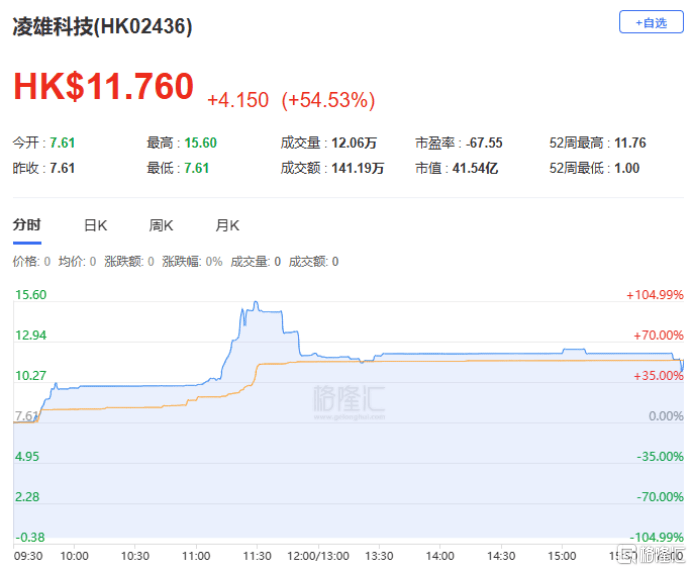The width and height of the screenshot is (692, 571).
Task: Show the 月K monthly chart tab
Action: tap(227, 226)
